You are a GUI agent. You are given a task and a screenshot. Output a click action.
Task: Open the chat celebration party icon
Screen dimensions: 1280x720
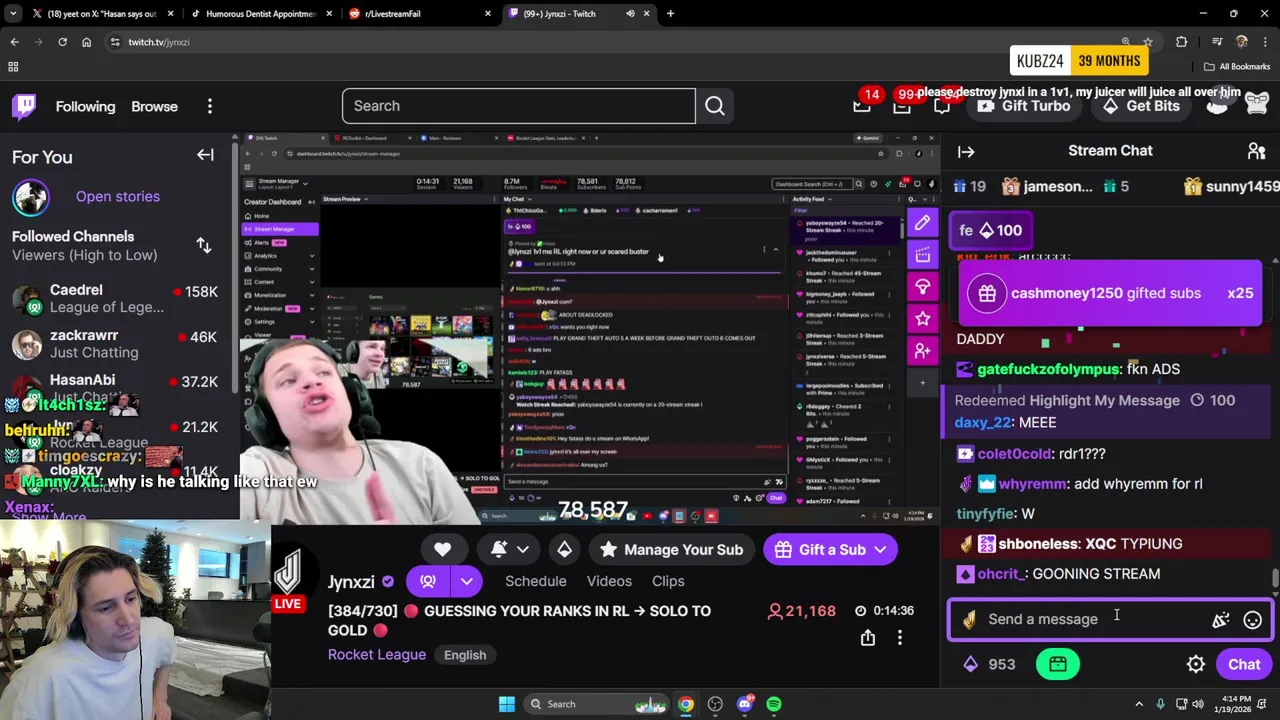click(x=1220, y=620)
